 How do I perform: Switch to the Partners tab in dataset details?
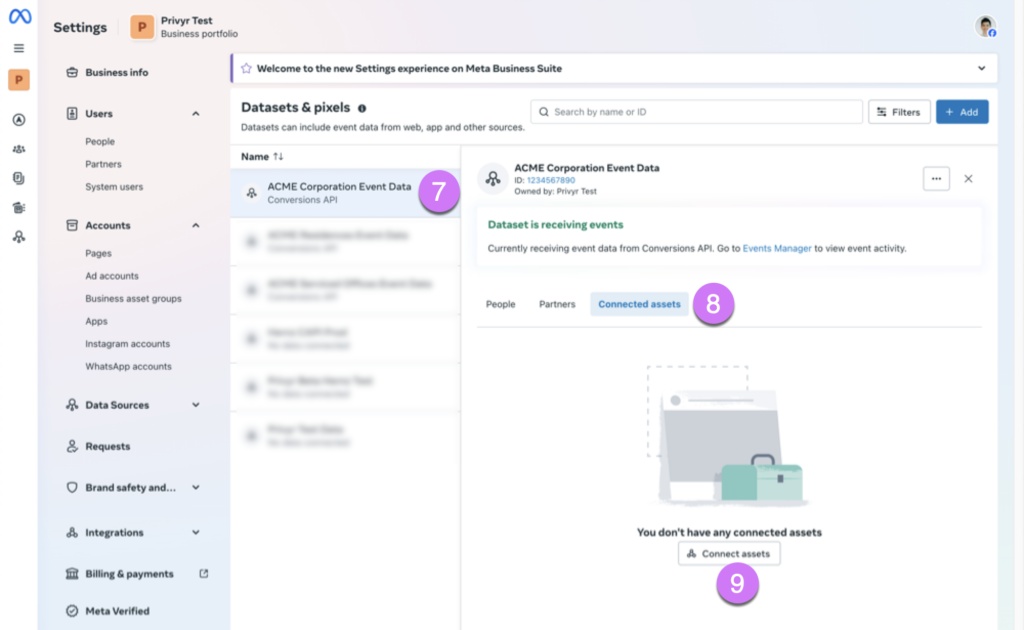[x=557, y=304]
